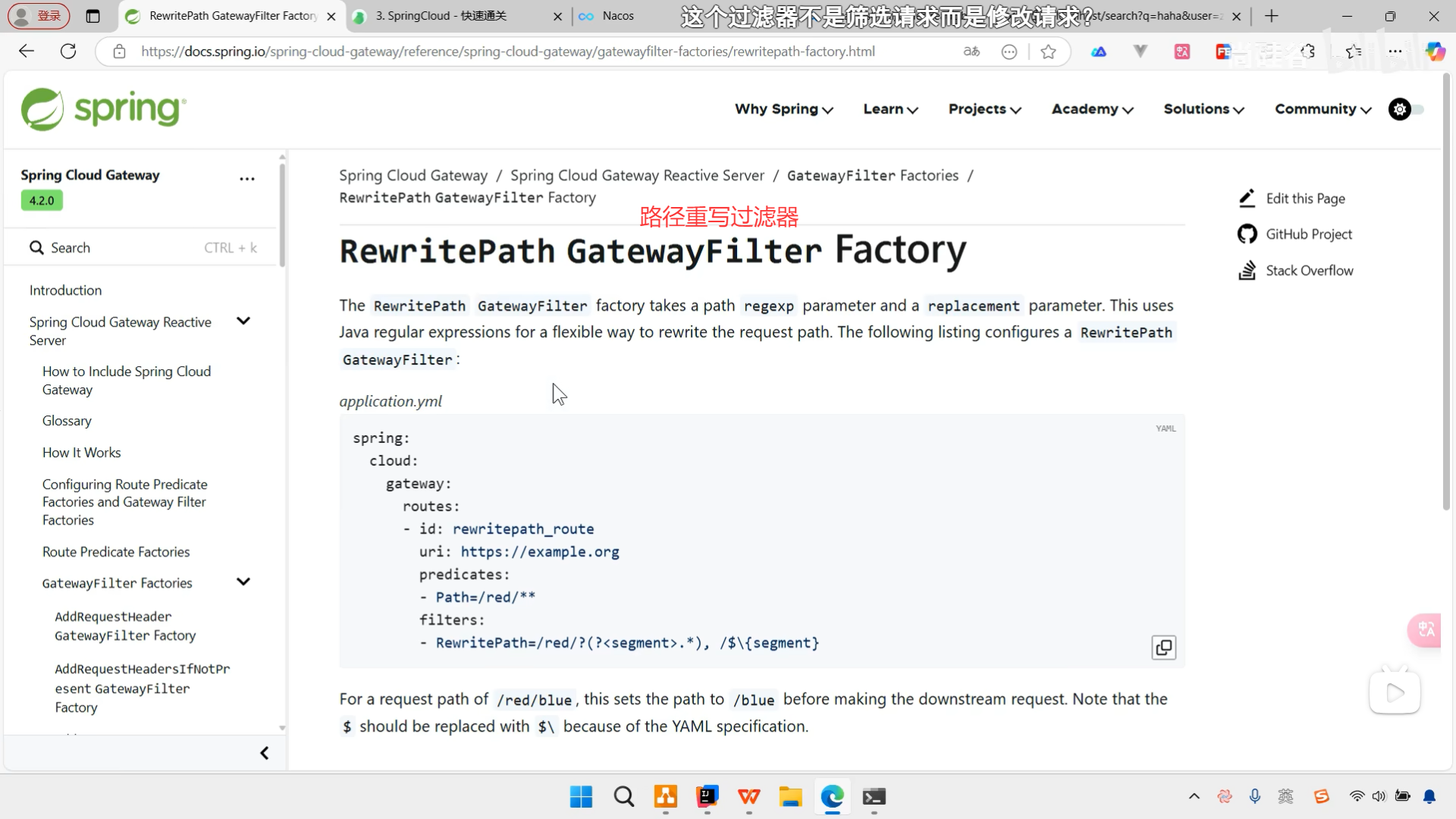
Task: Expand the Projects dropdown menu
Action: pyautogui.click(x=984, y=109)
